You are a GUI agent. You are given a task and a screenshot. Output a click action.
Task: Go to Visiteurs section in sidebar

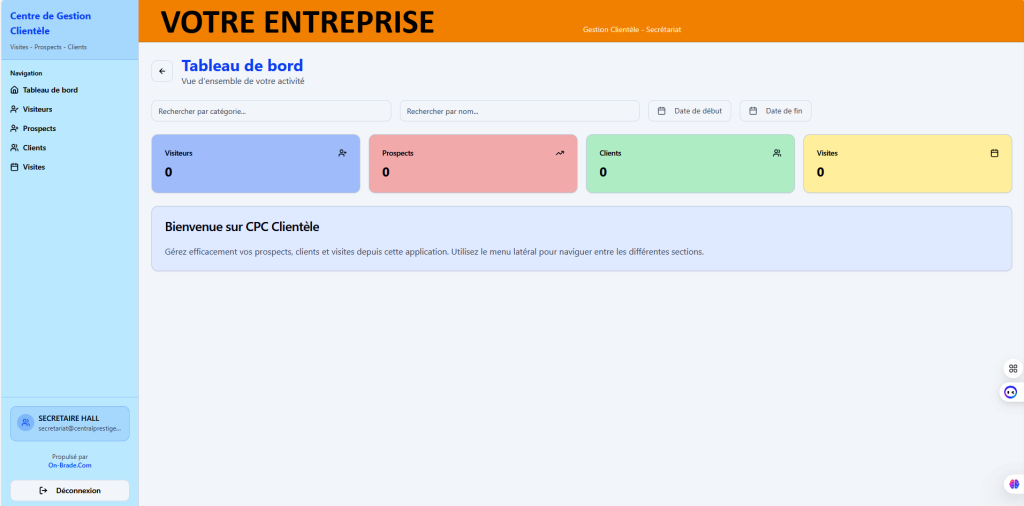[x=37, y=109]
